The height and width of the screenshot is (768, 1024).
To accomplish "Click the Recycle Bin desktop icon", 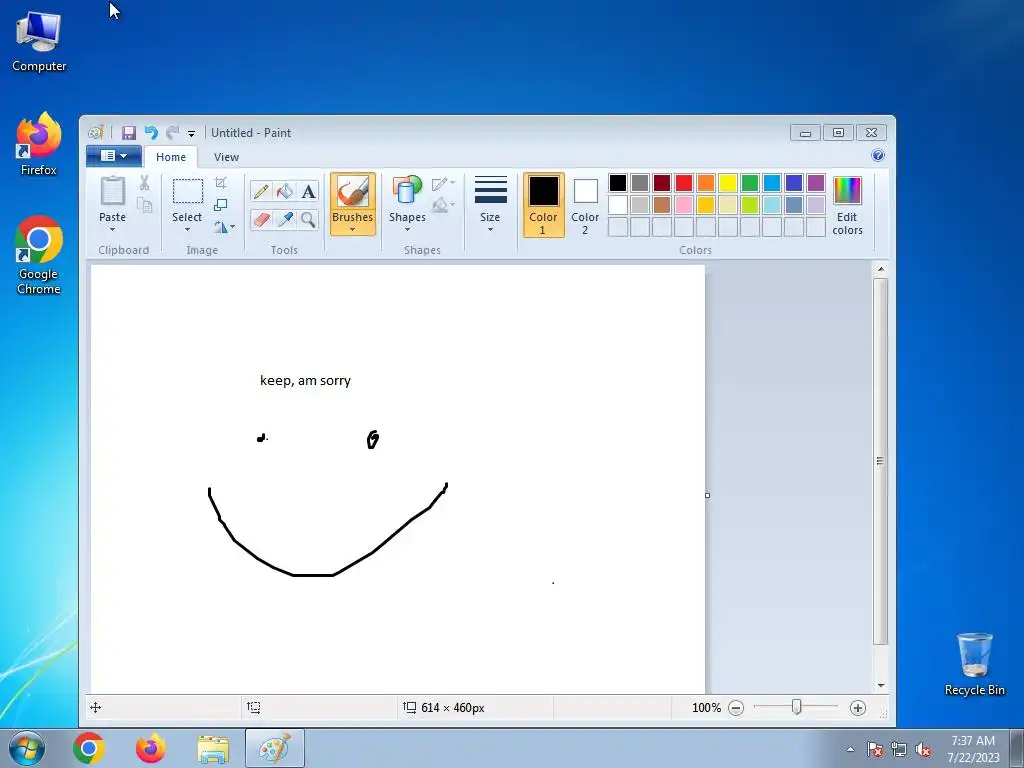I will click(x=974, y=664).
